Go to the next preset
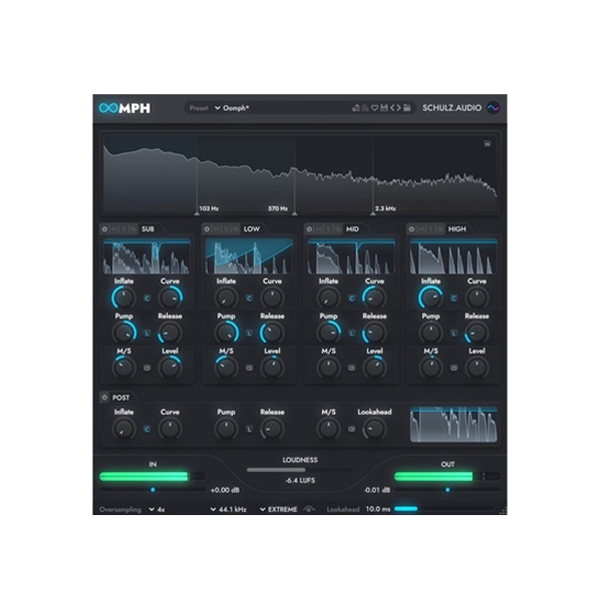This screenshot has height=600, width=600. click(398, 108)
